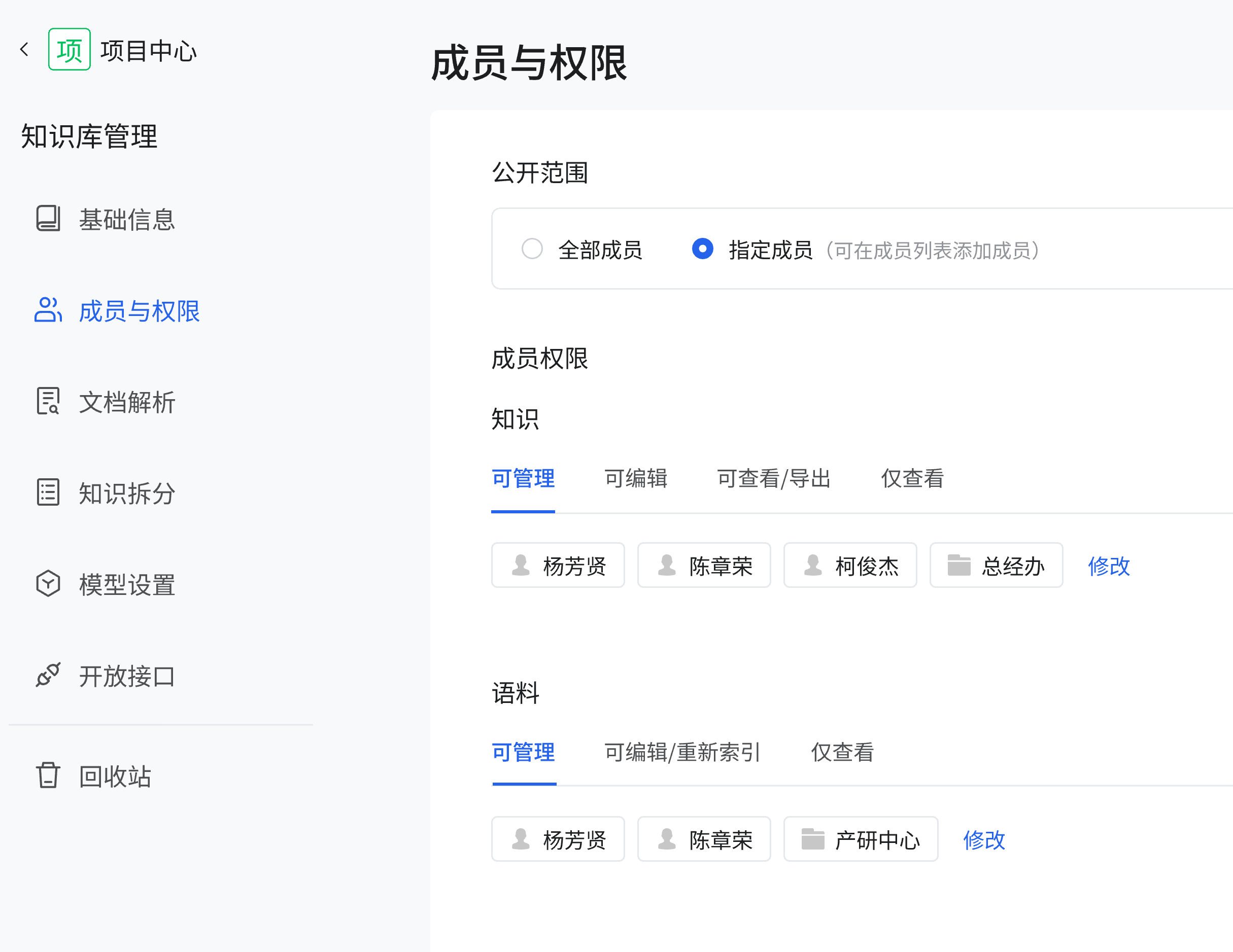Select the 指定成员 radio button
Viewport: 1233px width, 952px height.
pyautogui.click(x=702, y=249)
